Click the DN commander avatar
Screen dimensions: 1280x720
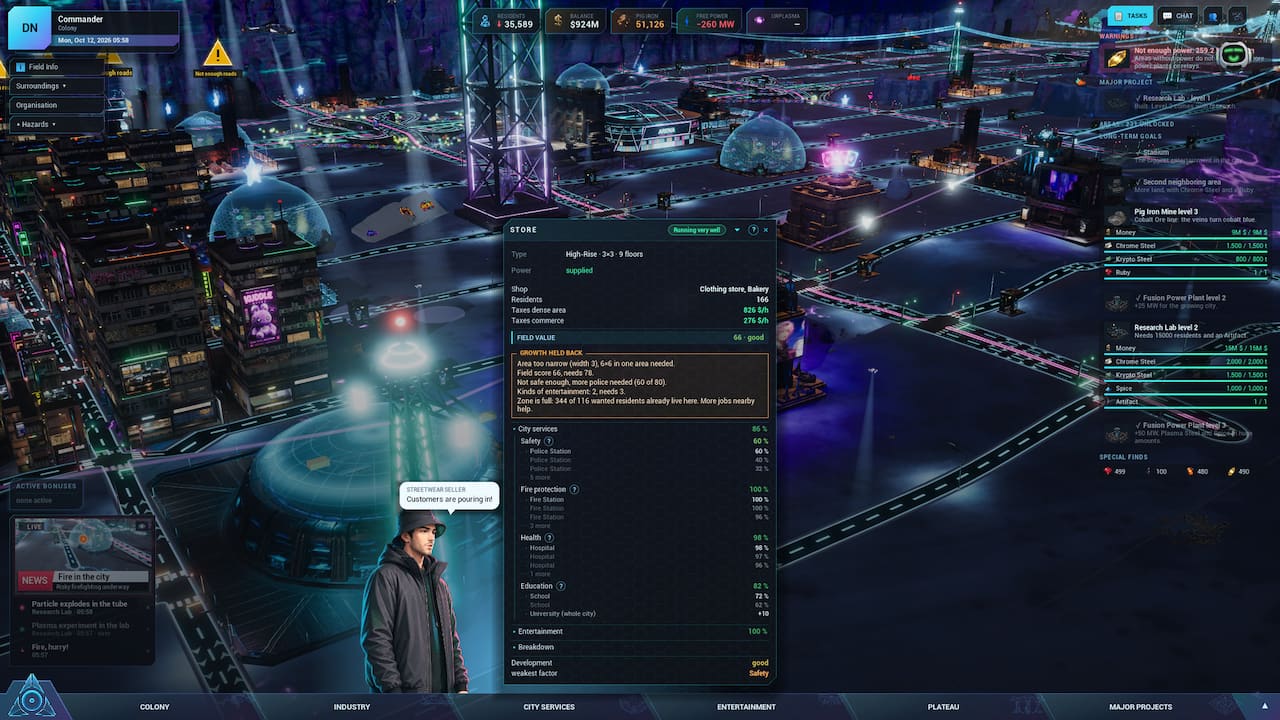tap(30, 28)
